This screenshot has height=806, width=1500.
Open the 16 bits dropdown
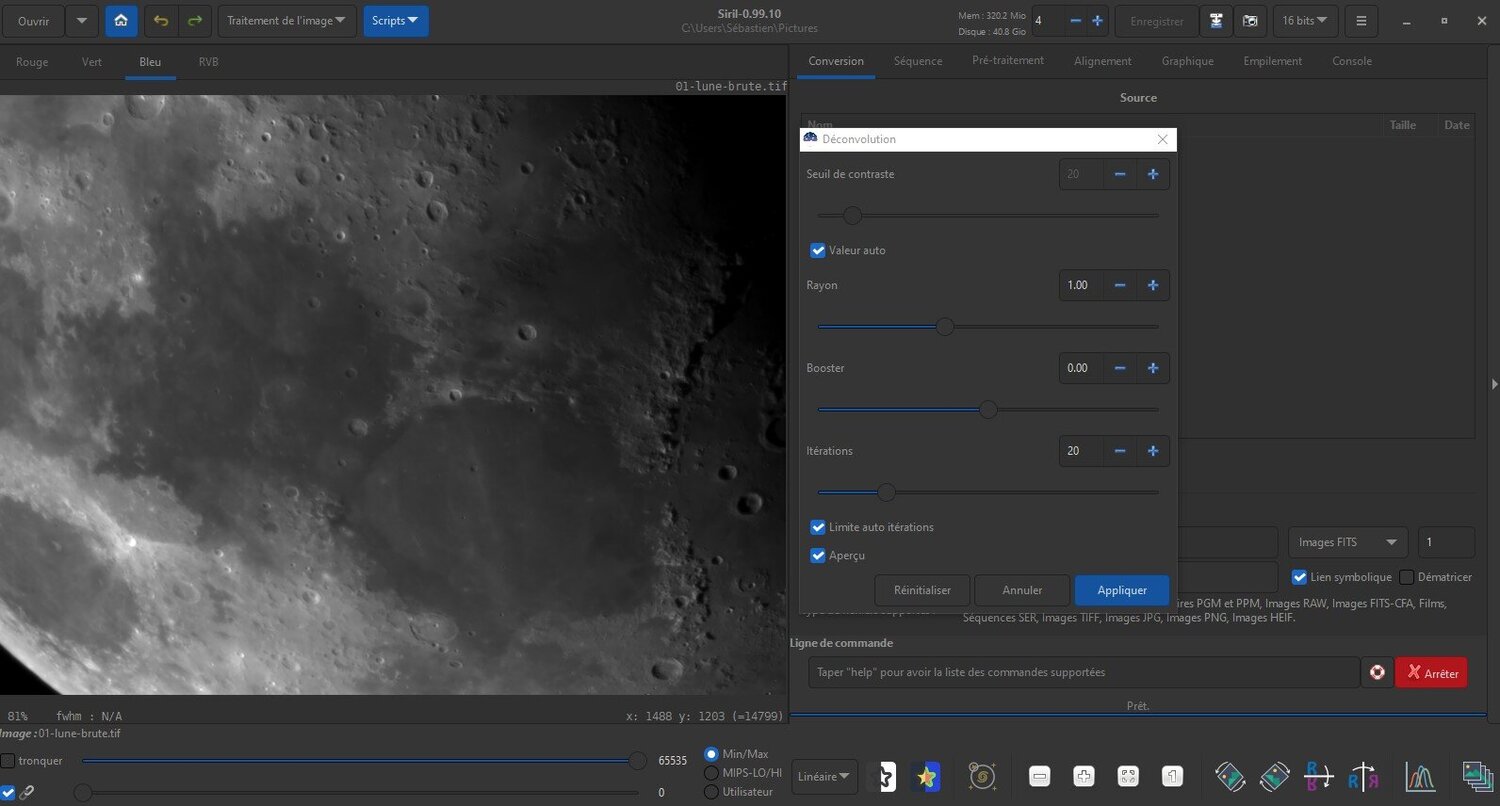tap(1305, 21)
